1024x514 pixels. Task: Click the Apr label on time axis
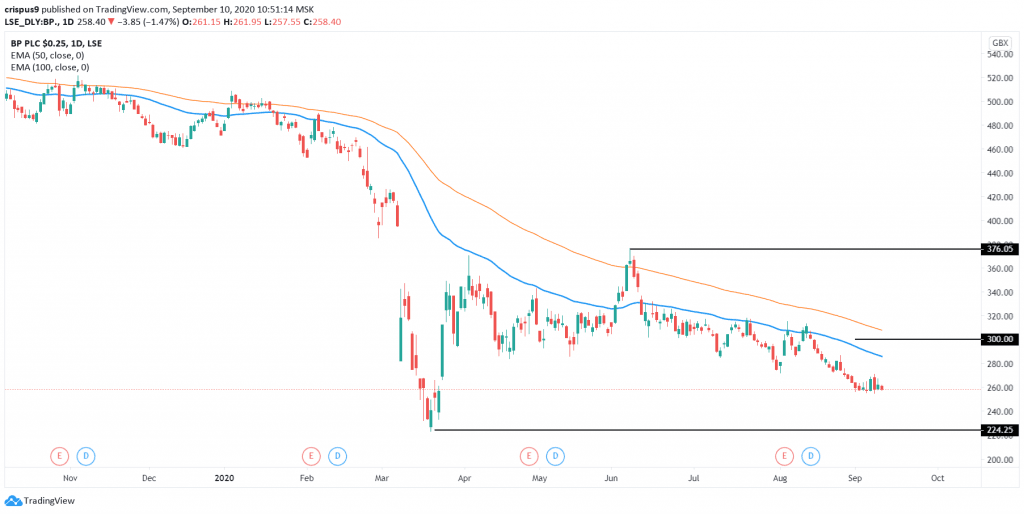click(464, 478)
